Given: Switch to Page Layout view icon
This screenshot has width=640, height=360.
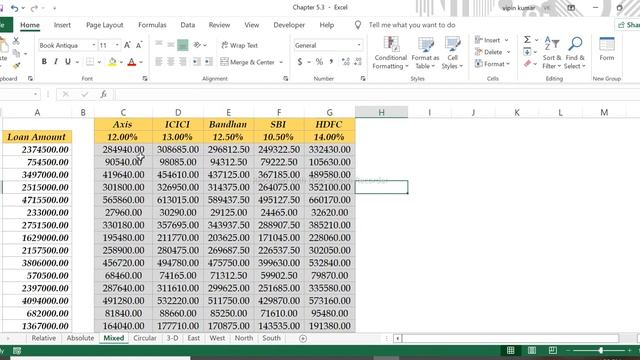Looking at the screenshot, I should coord(532,350).
